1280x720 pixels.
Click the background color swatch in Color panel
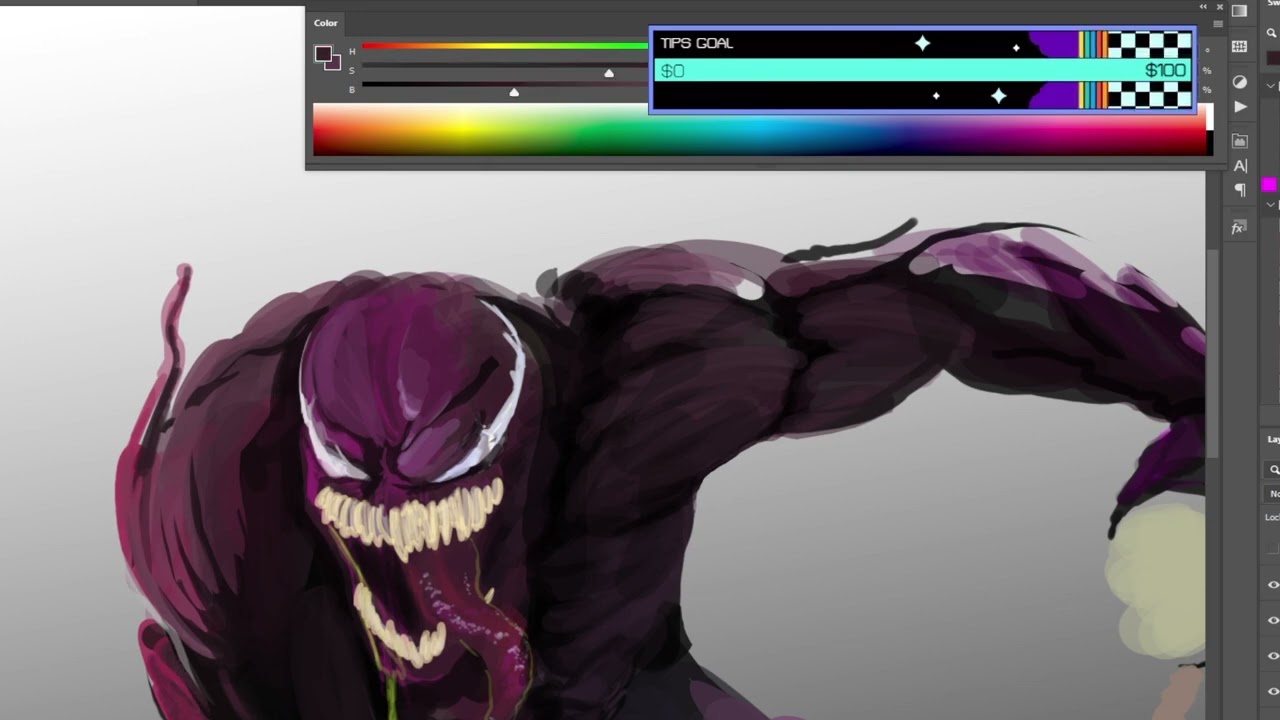tap(334, 63)
